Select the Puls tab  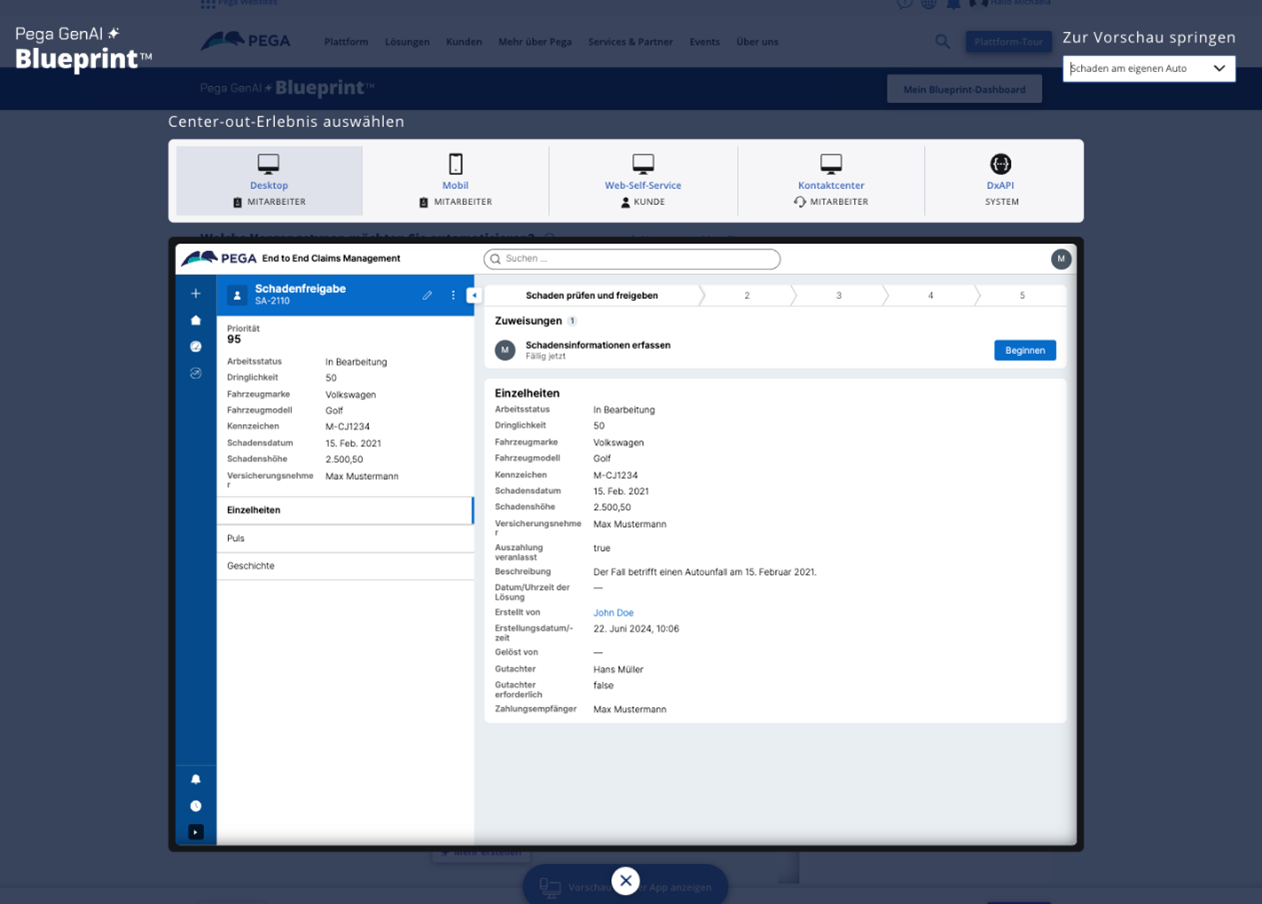click(x=345, y=538)
